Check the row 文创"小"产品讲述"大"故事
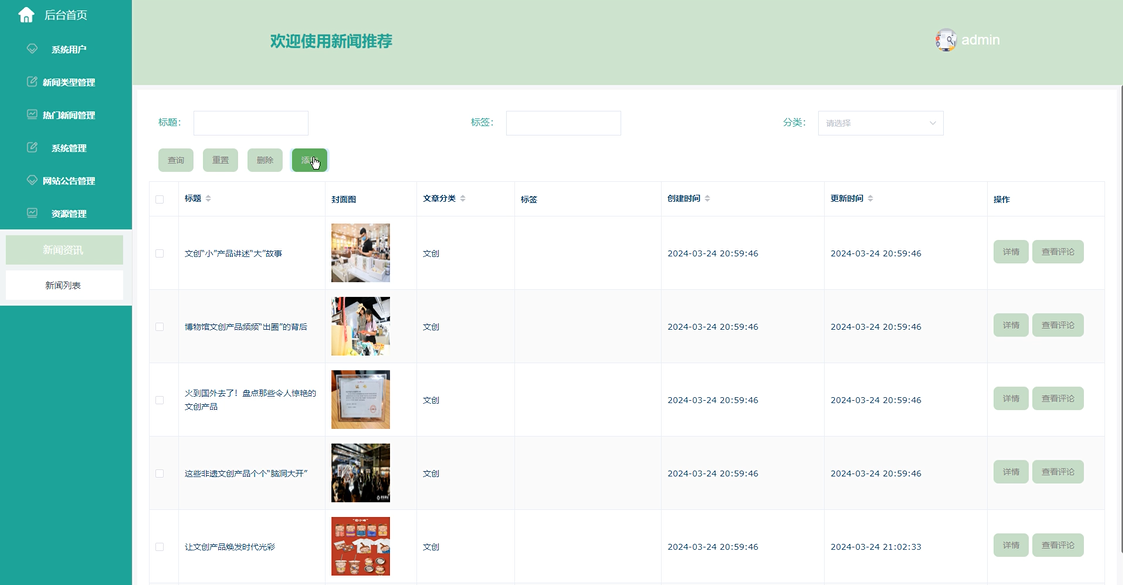The height and width of the screenshot is (585, 1123). pyautogui.click(x=160, y=253)
